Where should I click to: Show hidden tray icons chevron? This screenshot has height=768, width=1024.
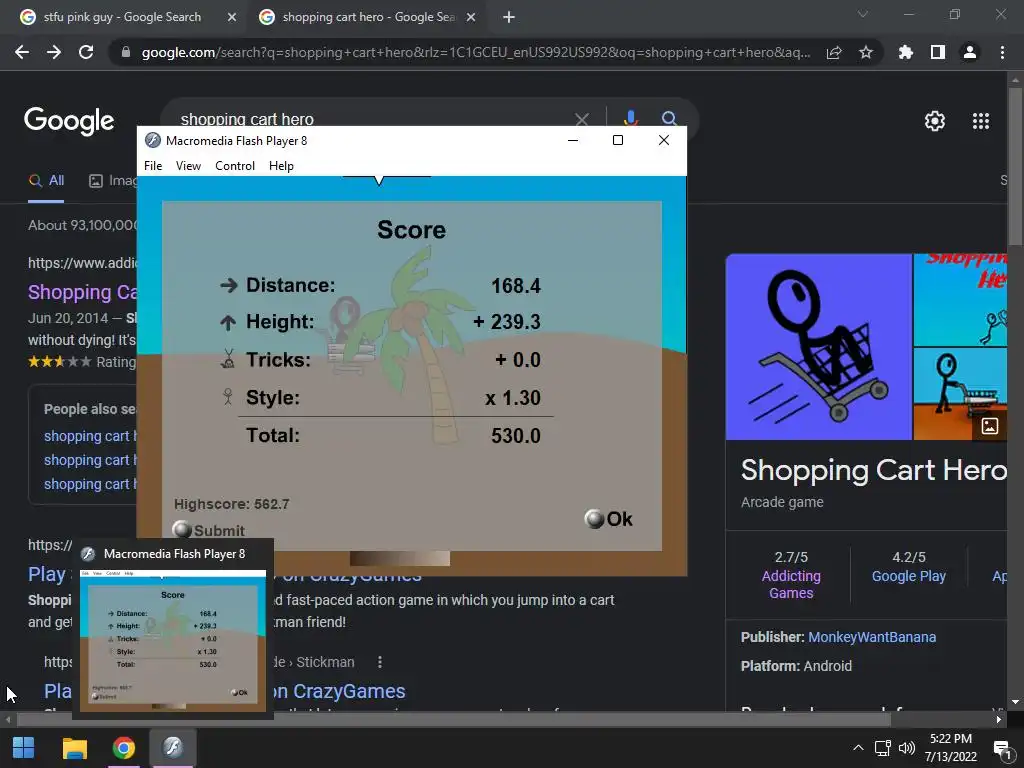pyautogui.click(x=858, y=748)
